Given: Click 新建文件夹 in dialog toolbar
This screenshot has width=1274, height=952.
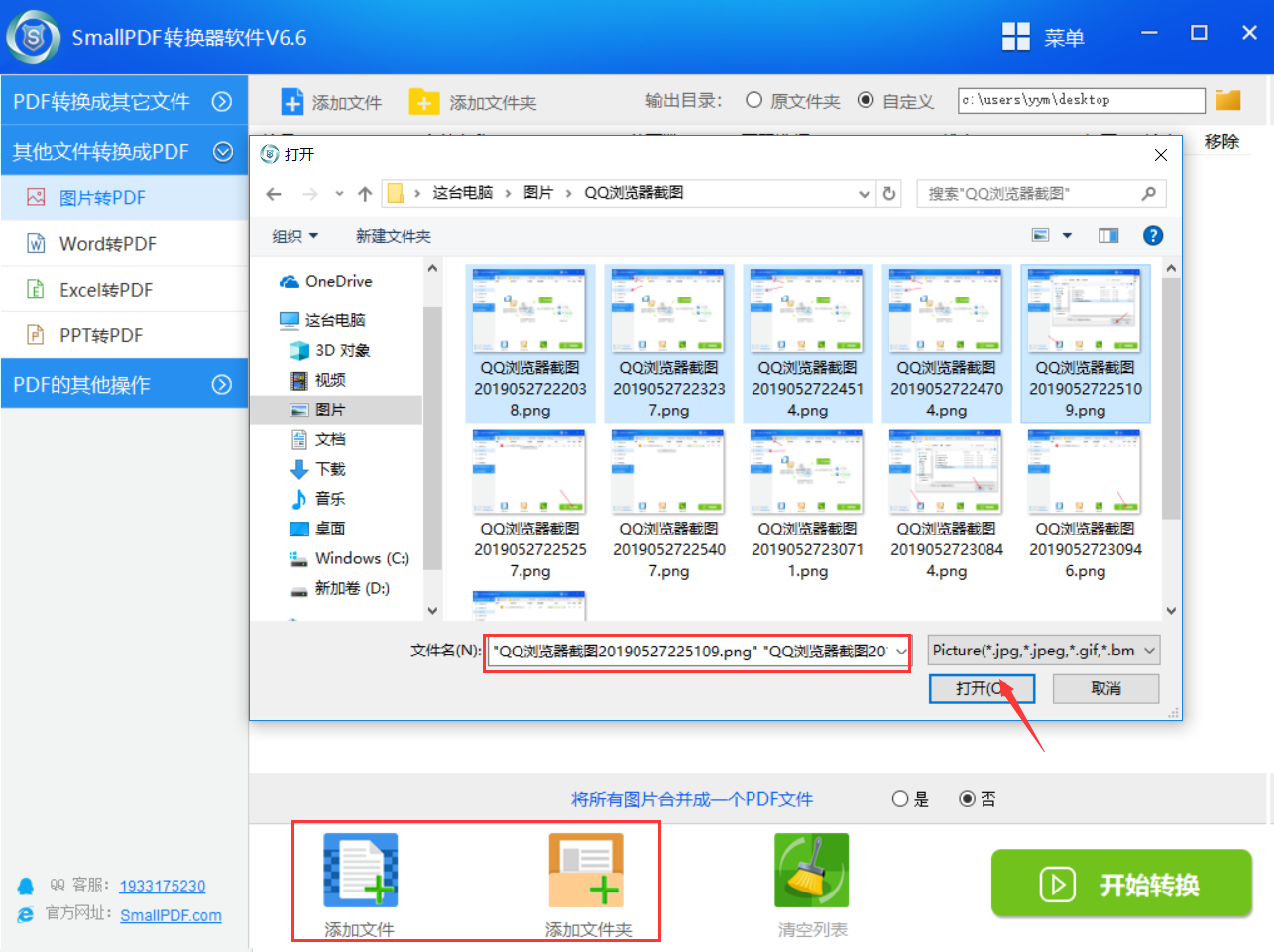Looking at the screenshot, I should click(x=394, y=236).
